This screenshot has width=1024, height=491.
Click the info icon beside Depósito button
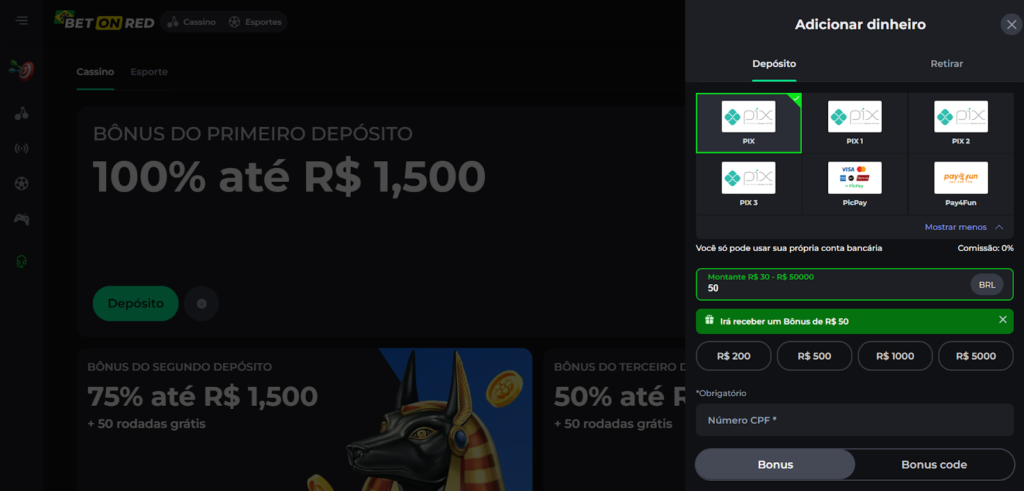pyautogui.click(x=201, y=304)
